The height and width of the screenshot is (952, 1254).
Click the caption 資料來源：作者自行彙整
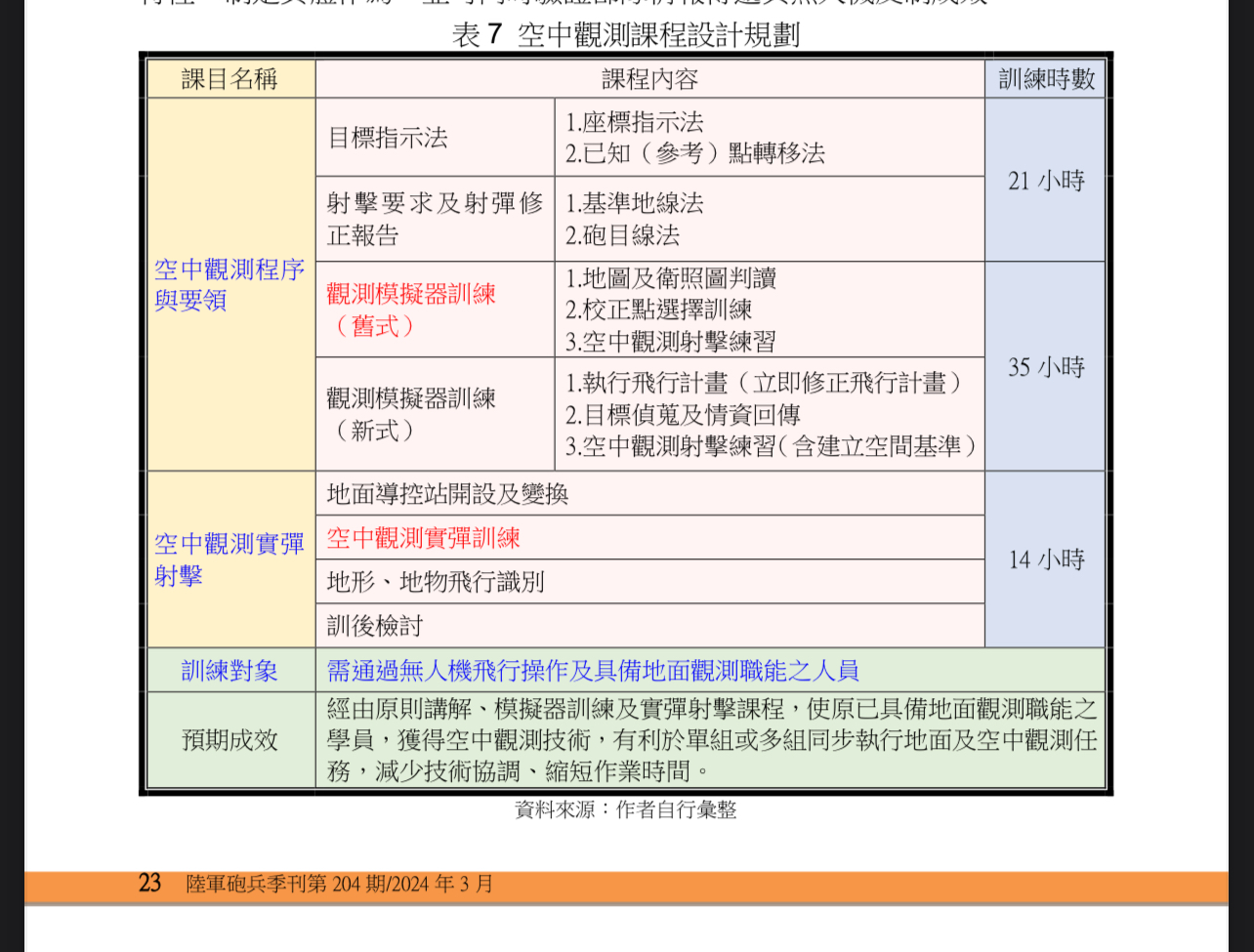pyautogui.click(x=626, y=809)
